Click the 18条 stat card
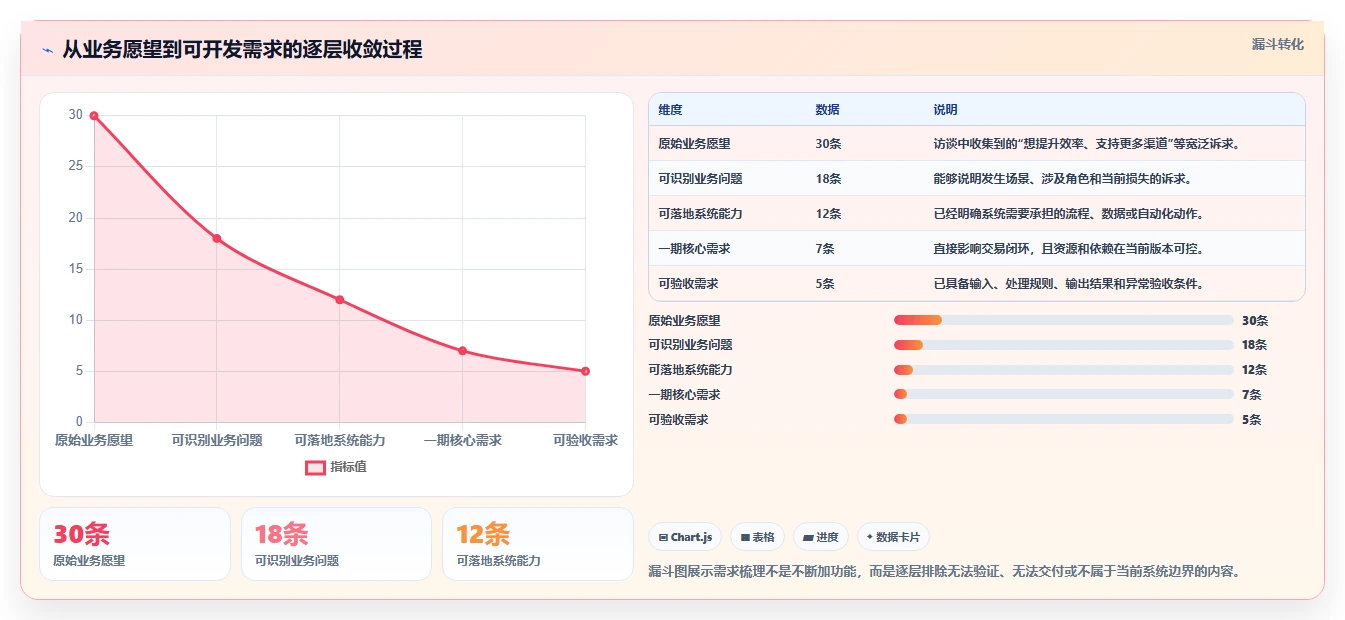This screenshot has height=620, width=1345. [336, 544]
